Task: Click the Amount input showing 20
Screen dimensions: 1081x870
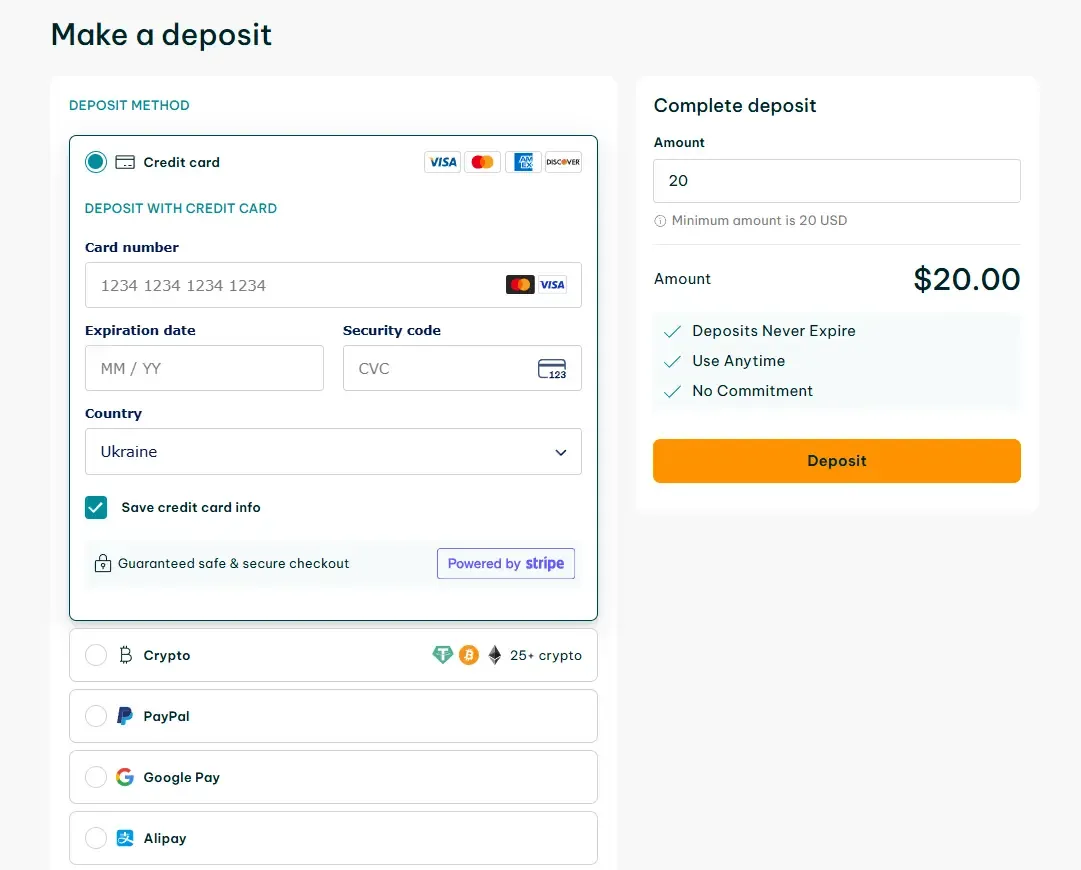Action: (x=836, y=180)
